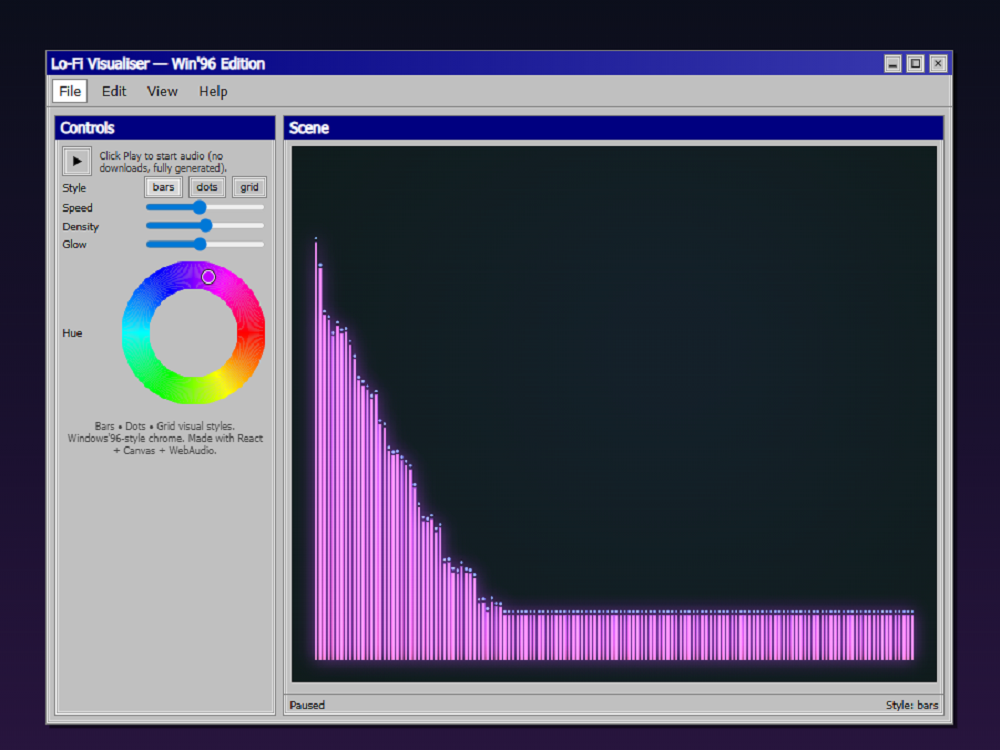Minimize the Lo-Fi Visualiser window
Image resolution: width=1000 pixels, height=750 pixels.
click(x=893, y=64)
